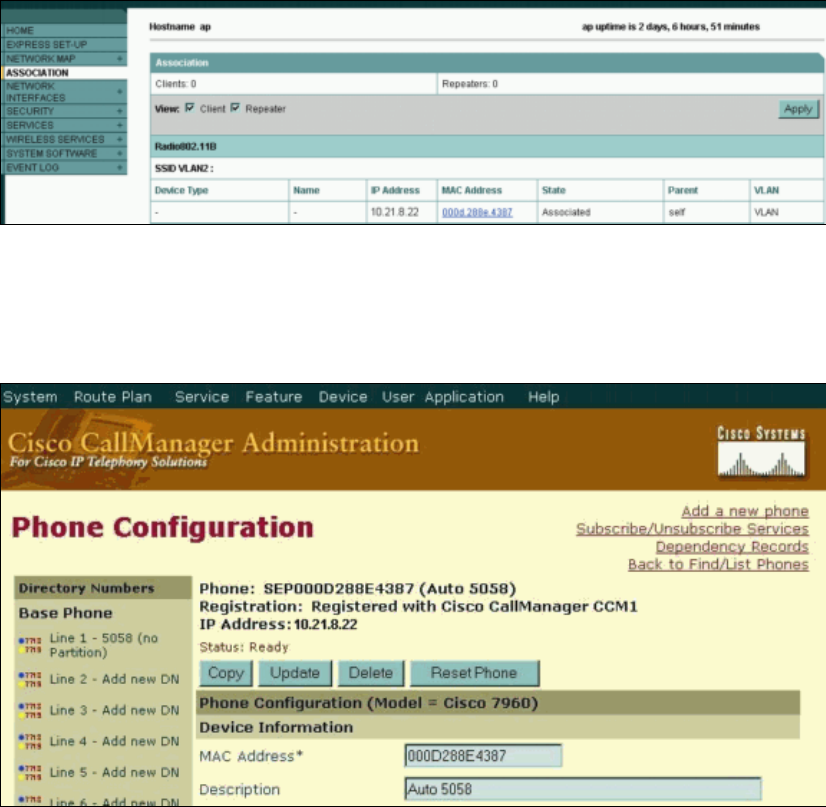Click the Associated state cell

pyautogui.click(x=566, y=212)
